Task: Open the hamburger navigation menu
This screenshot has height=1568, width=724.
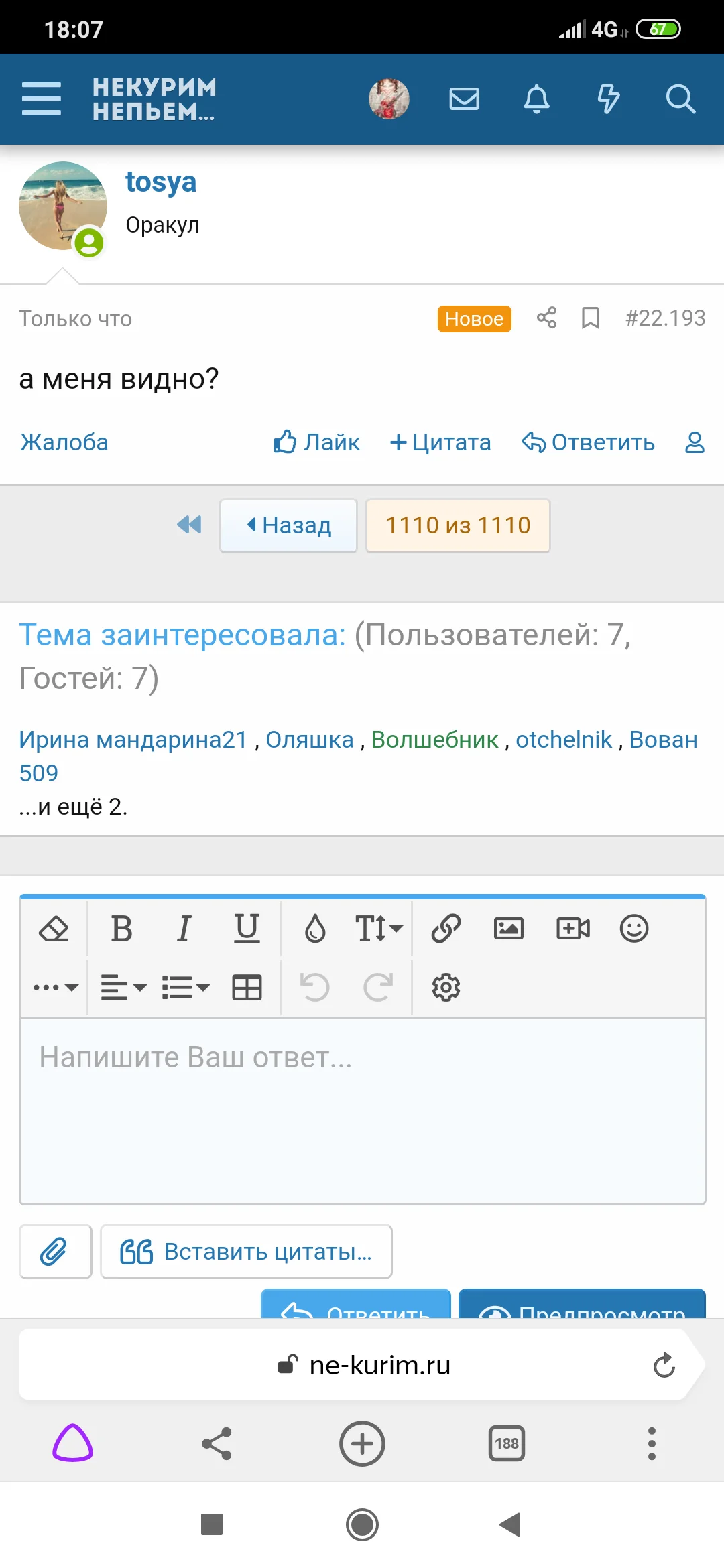Action: [x=42, y=99]
